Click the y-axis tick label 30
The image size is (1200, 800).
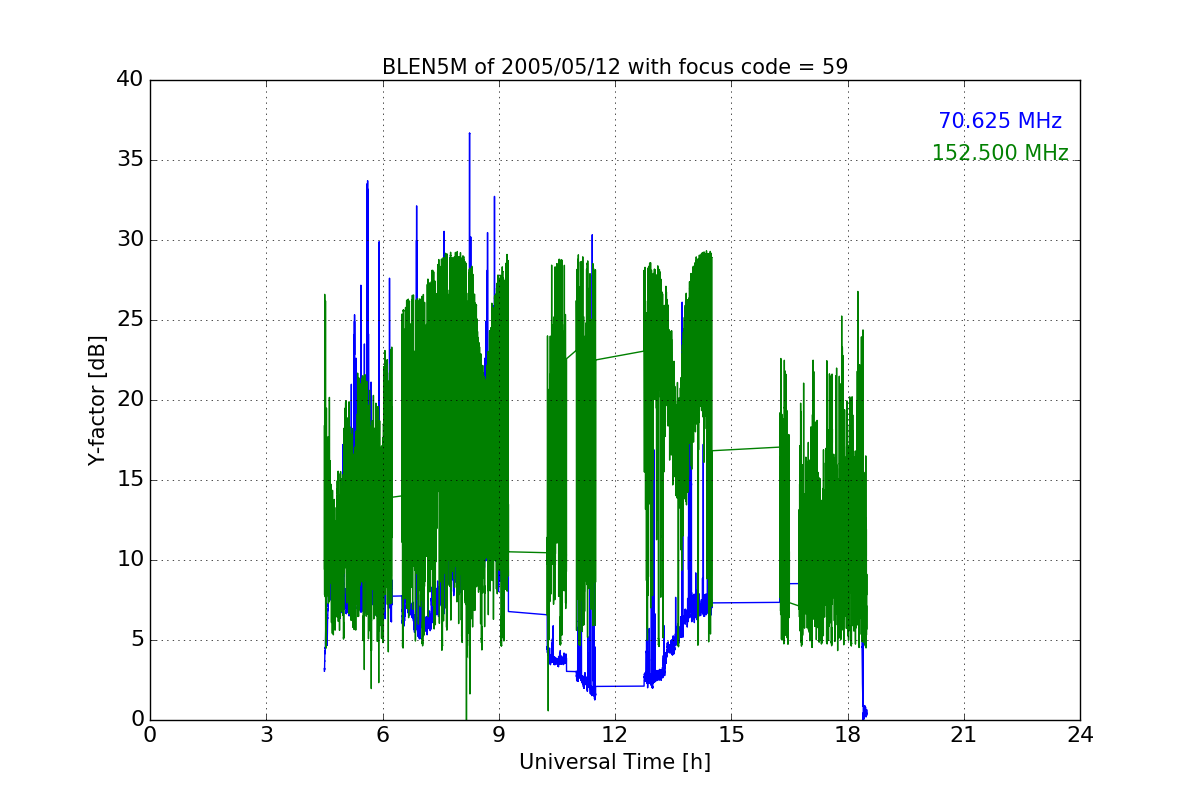click(130, 240)
